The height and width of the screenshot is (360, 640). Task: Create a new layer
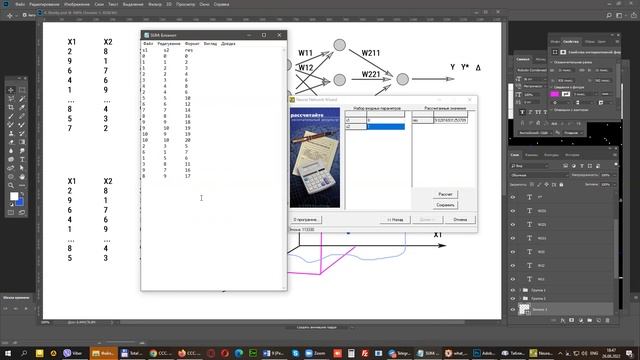[x=598, y=320]
